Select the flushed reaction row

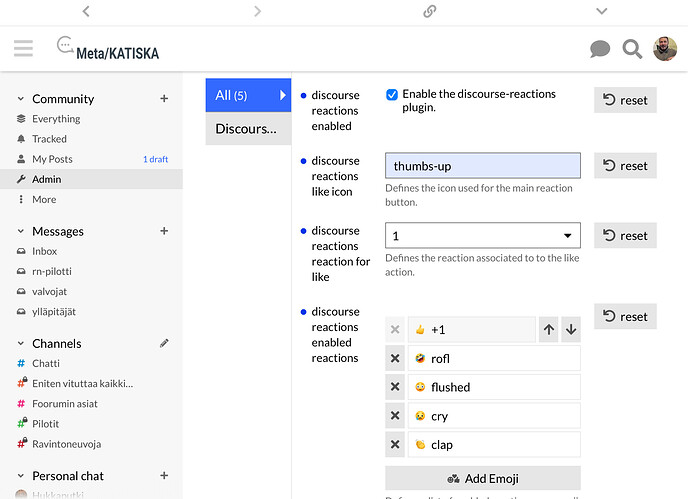point(494,387)
